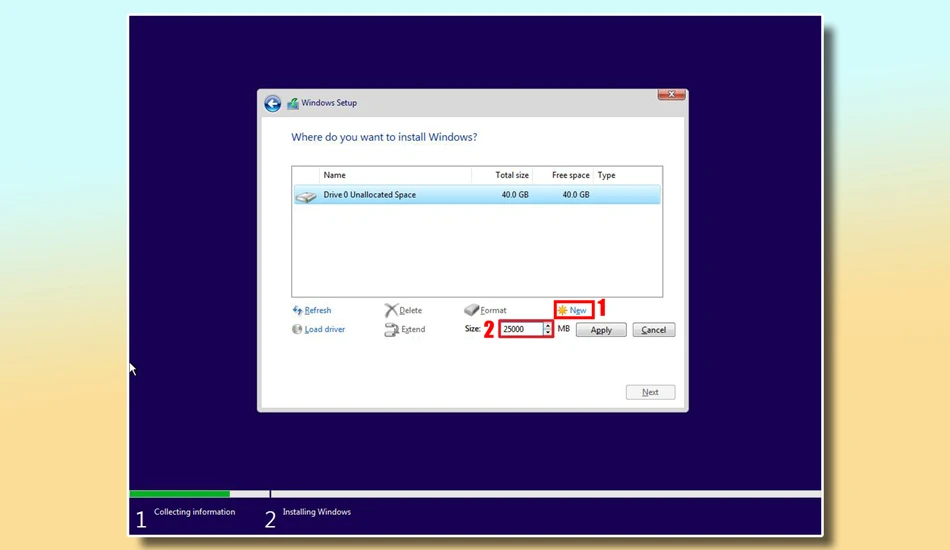950x550 pixels.
Task: Click the Next button
Action: pyautogui.click(x=650, y=392)
